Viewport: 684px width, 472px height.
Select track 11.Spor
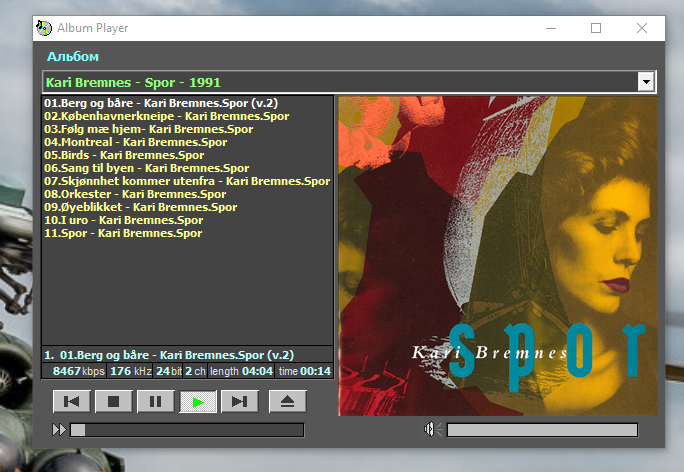pos(187,233)
